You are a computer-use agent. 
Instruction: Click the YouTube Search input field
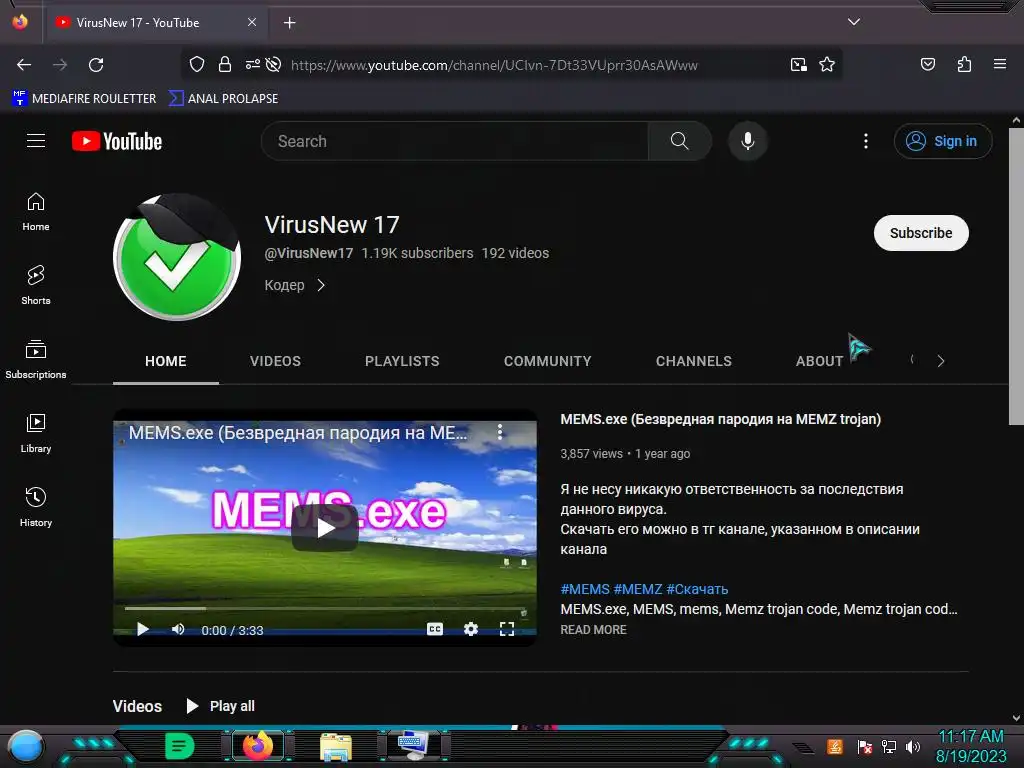point(455,141)
